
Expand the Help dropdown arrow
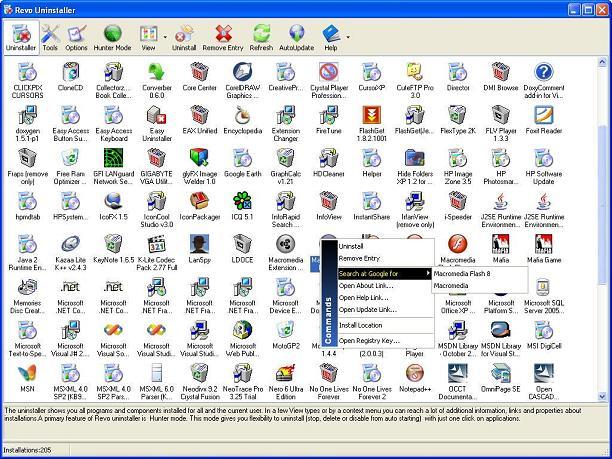[348, 37]
